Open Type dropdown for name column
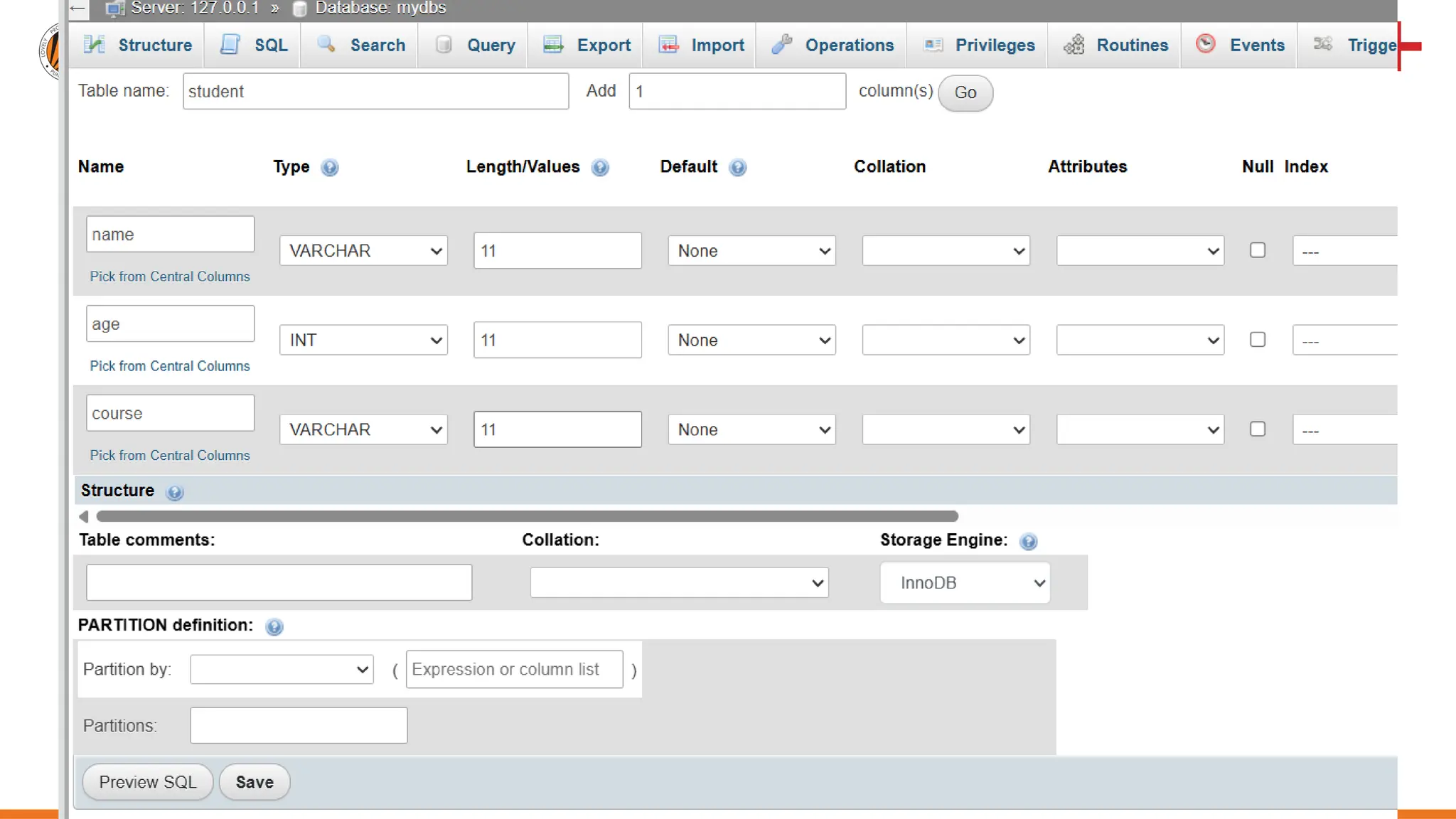Viewport: 1456px width, 819px height. pyautogui.click(x=363, y=251)
